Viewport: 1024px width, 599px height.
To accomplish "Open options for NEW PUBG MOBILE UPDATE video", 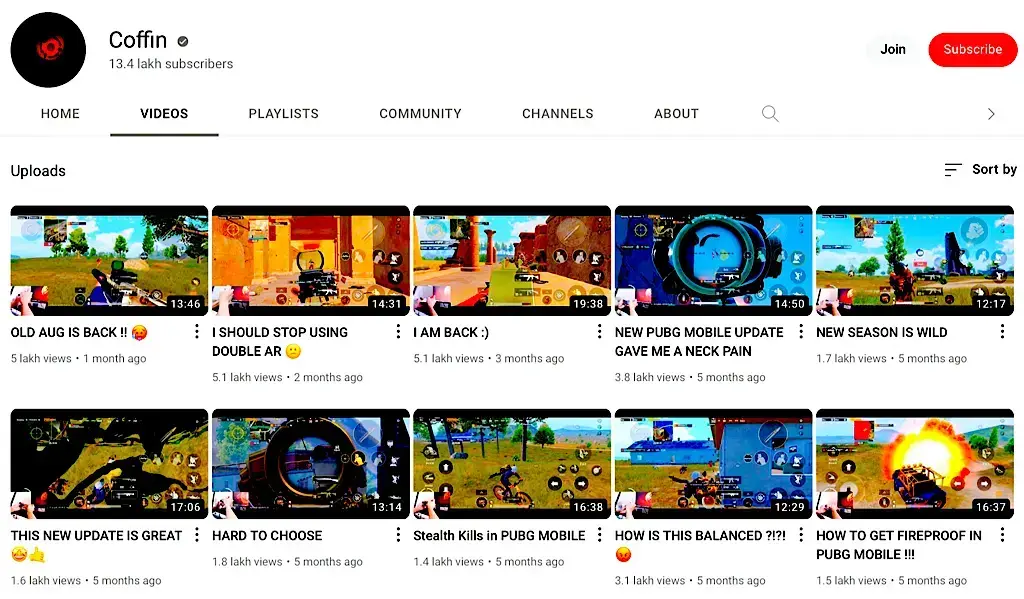I will (x=801, y=332).
